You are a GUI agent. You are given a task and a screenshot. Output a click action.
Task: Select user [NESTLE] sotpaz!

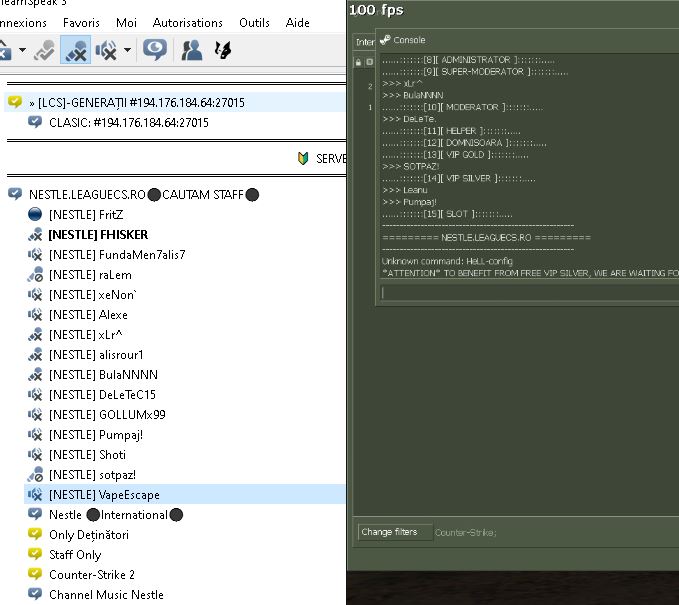tap(92, 475)
